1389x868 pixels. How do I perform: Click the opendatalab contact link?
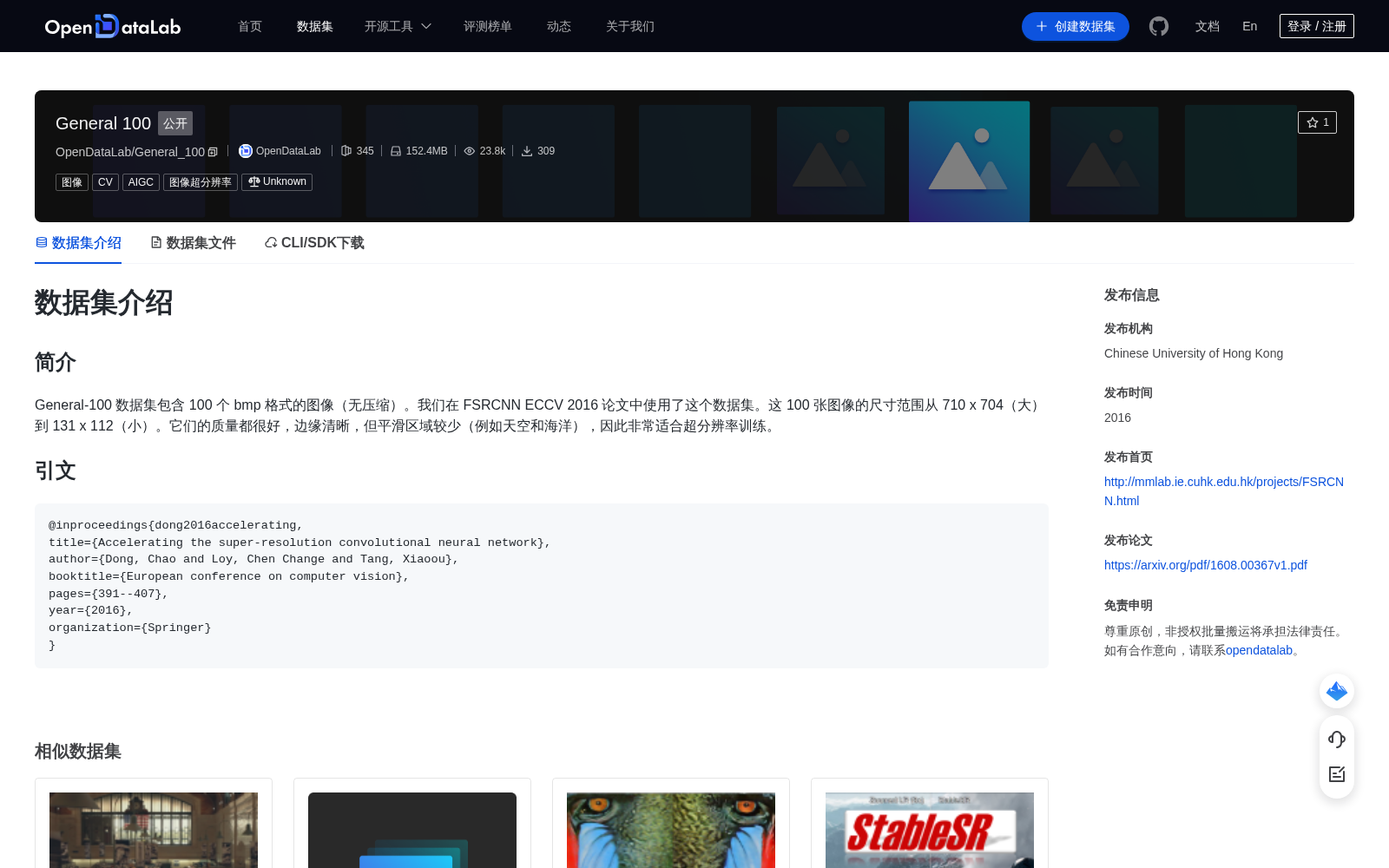click(1259, 650)
